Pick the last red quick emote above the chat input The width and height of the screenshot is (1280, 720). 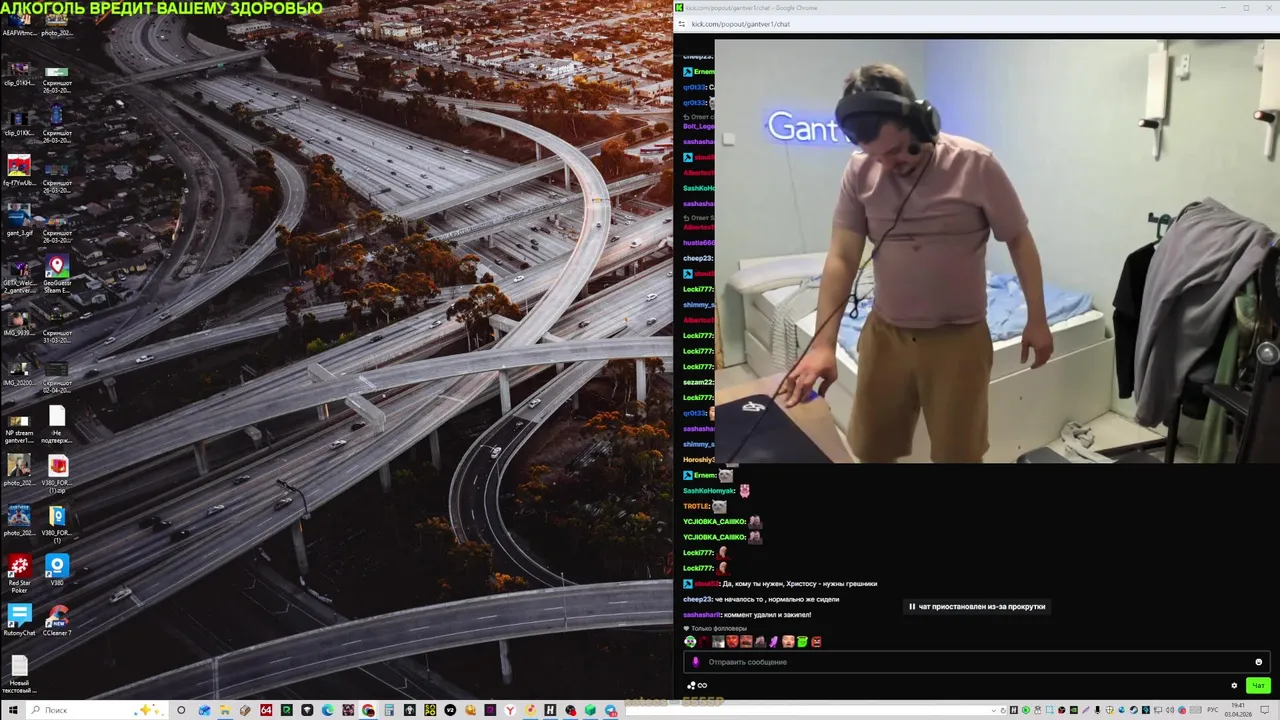816,642
